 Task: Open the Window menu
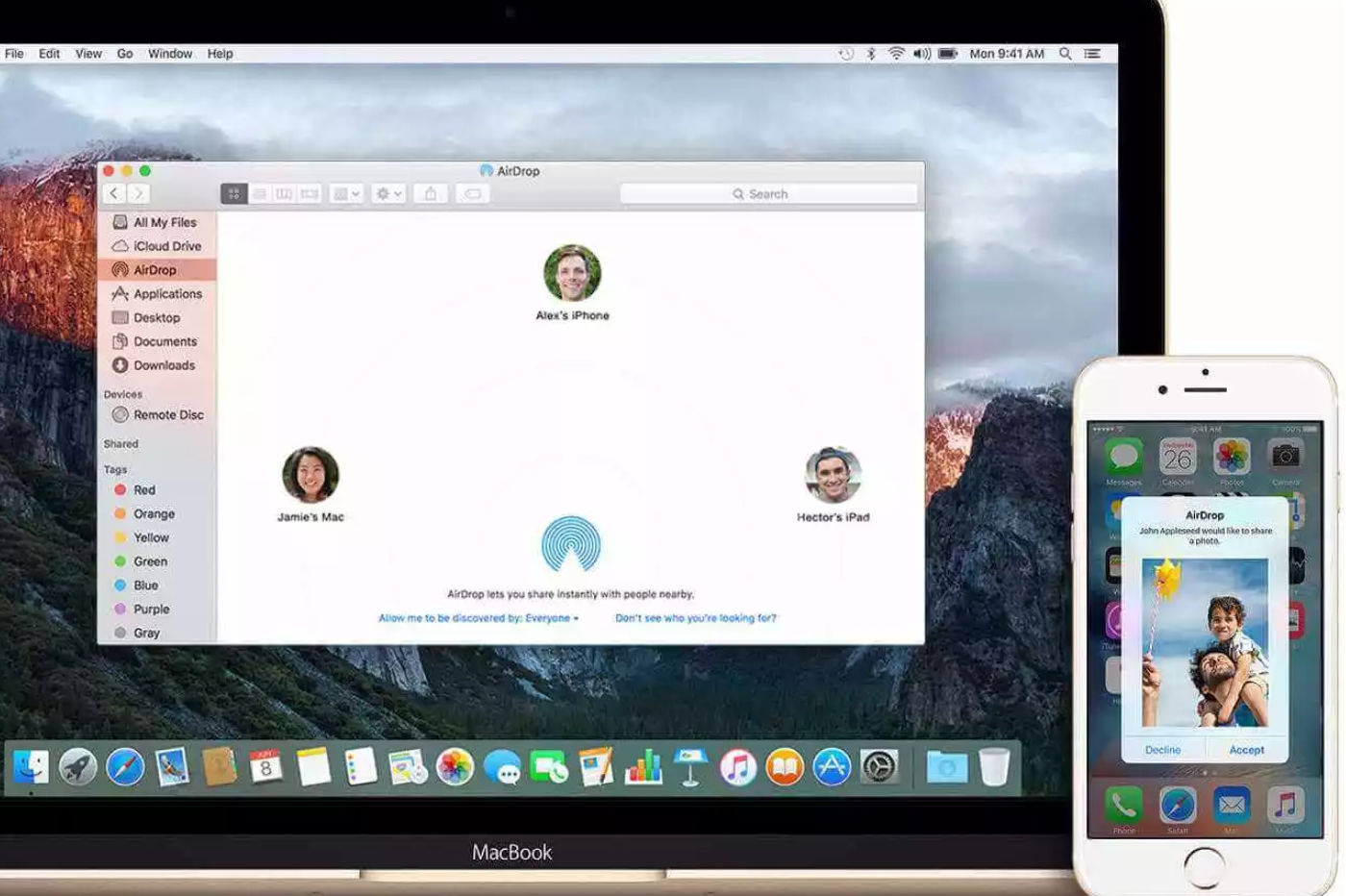coord(170,54)
